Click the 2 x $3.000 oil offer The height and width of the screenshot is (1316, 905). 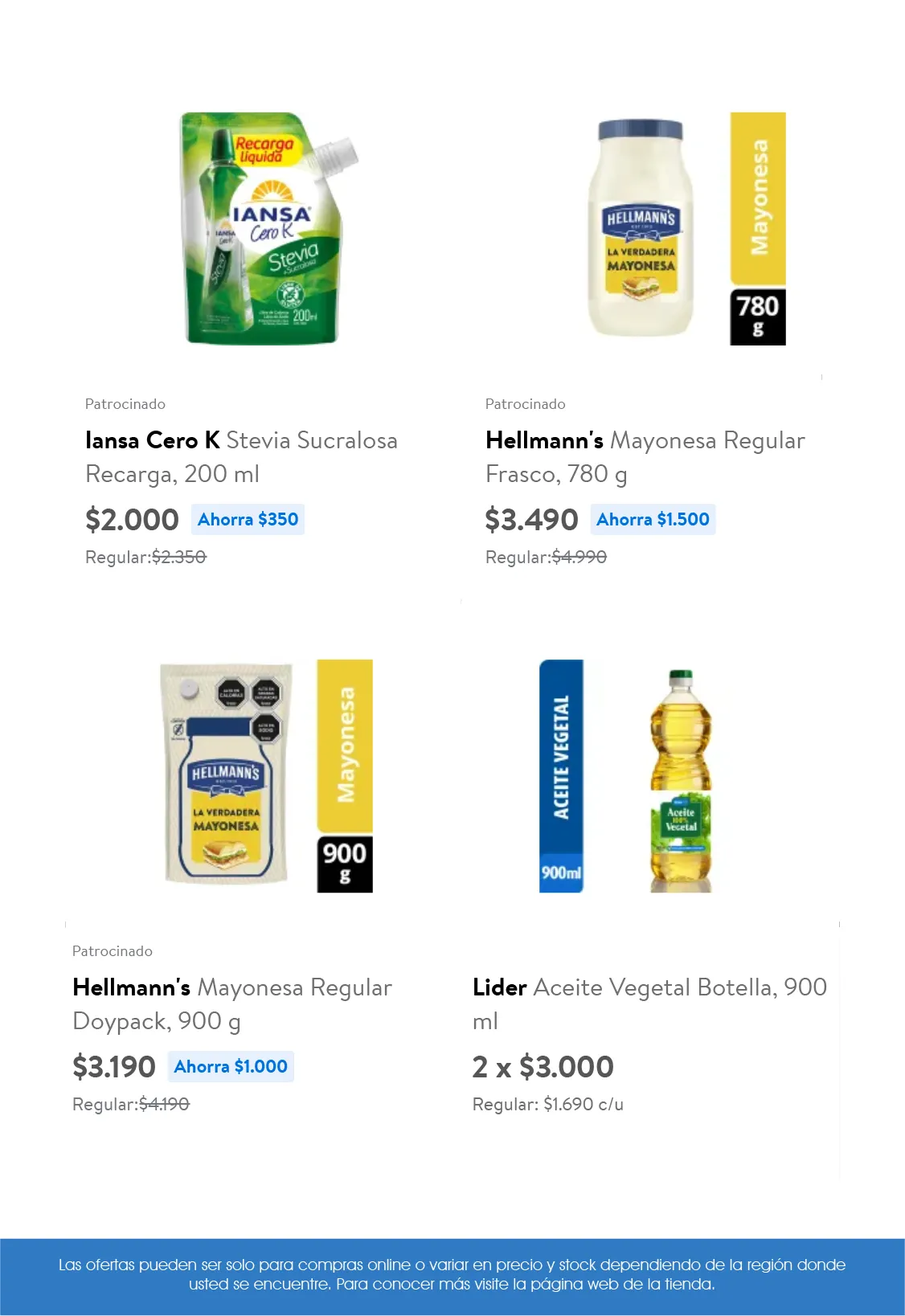click(x=543, y=1067)
